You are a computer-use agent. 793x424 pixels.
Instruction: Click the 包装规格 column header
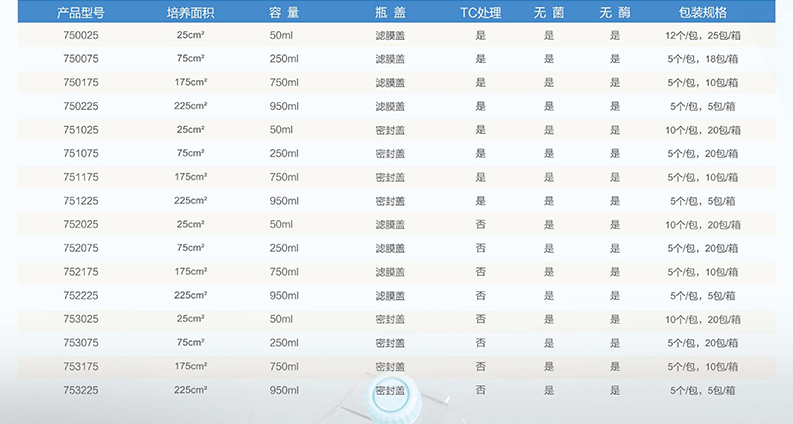703,13
